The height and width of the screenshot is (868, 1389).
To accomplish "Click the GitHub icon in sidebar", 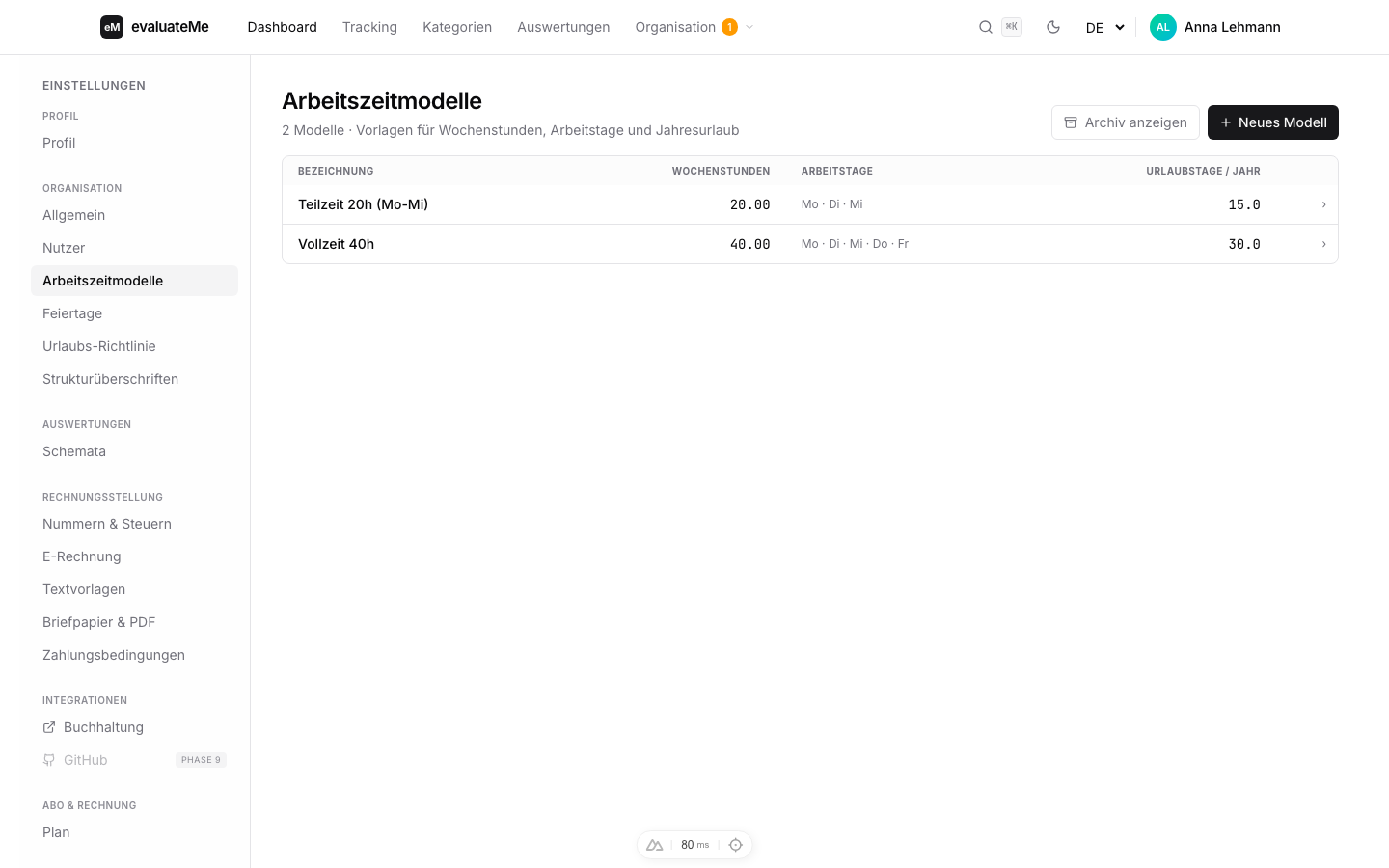I will tap(49, 760).
